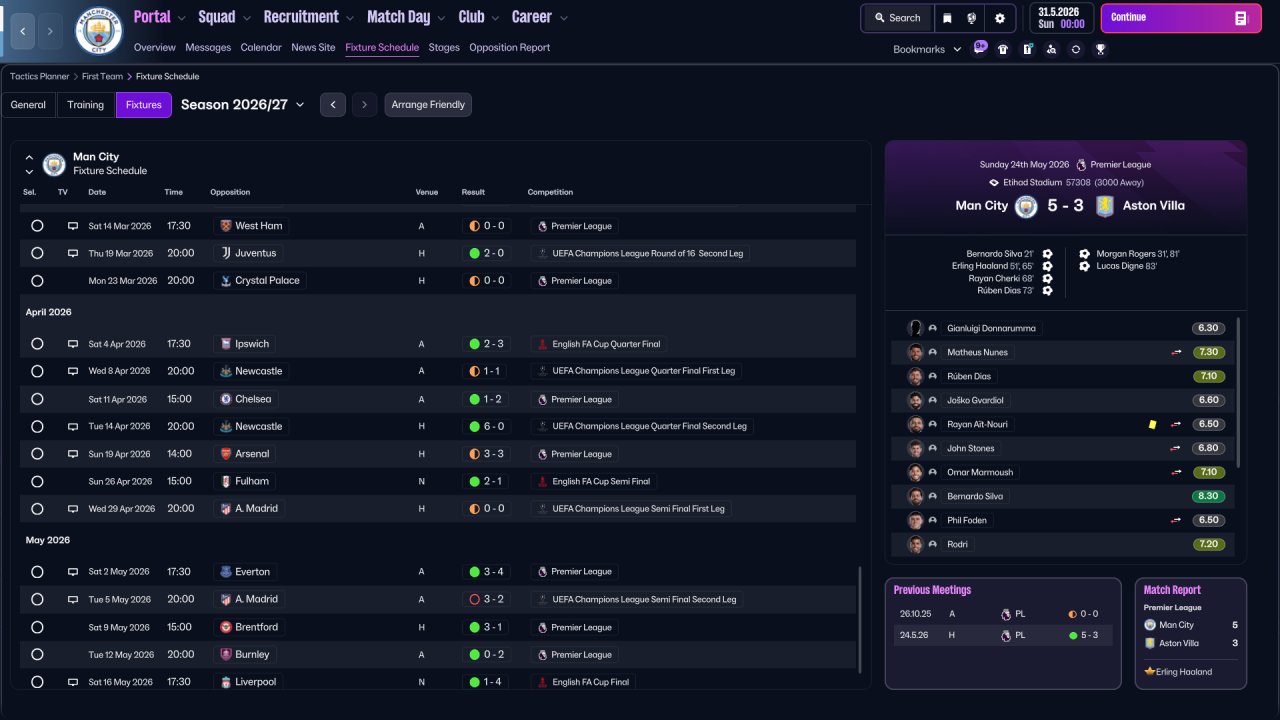The height and width of the screenshot is (720, 1280).
Task: Select the Arsenal fixture radio button
Action: point(37,454)
